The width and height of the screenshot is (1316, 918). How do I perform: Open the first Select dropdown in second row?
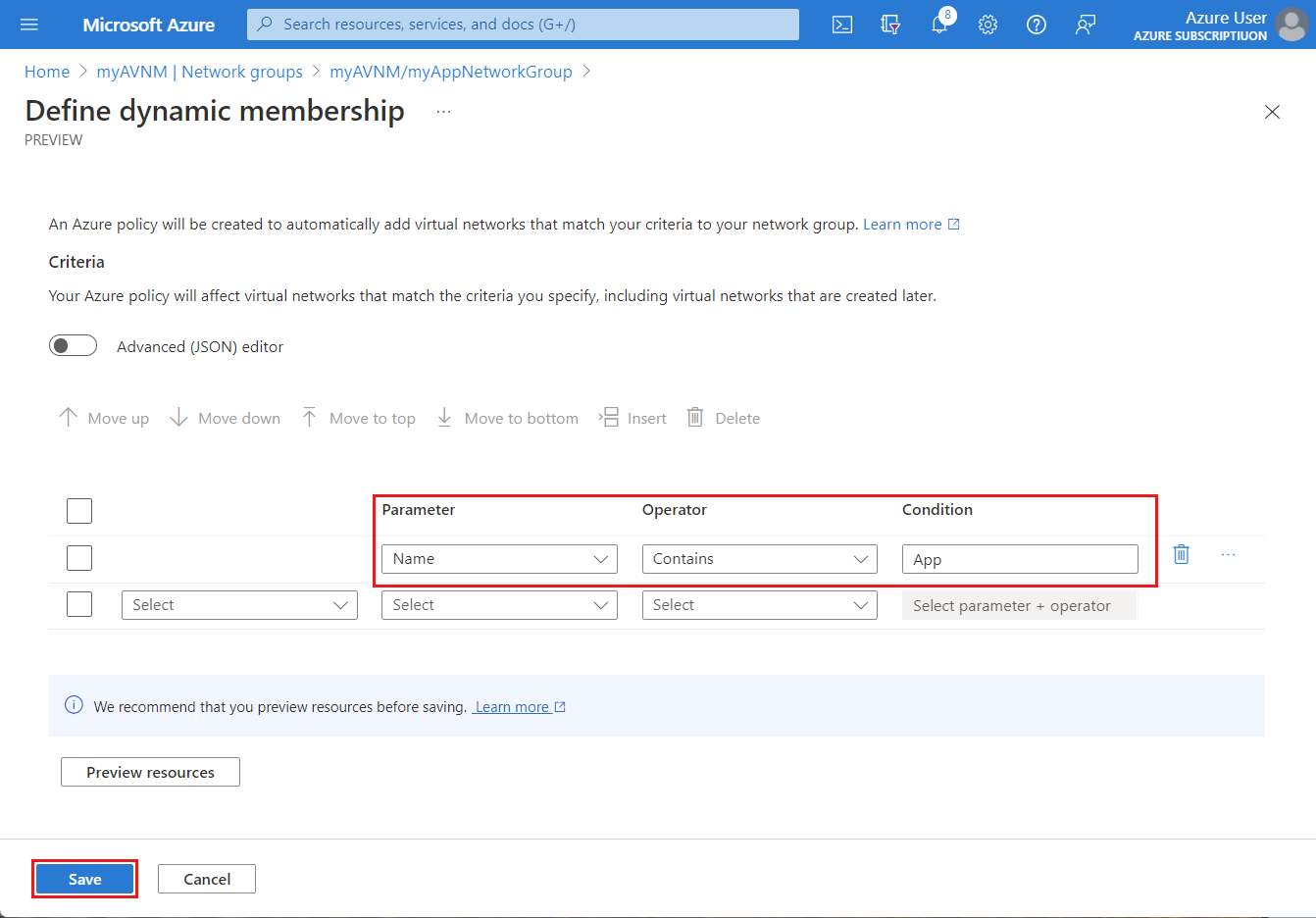click(x=239, y=605)
